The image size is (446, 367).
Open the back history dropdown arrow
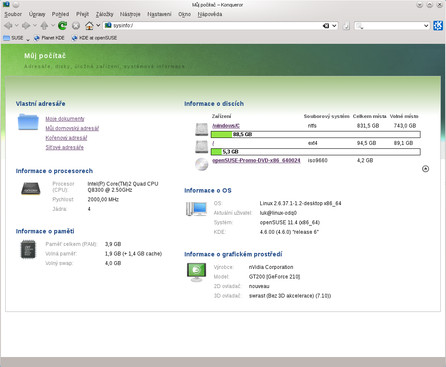tap(17, 26)
